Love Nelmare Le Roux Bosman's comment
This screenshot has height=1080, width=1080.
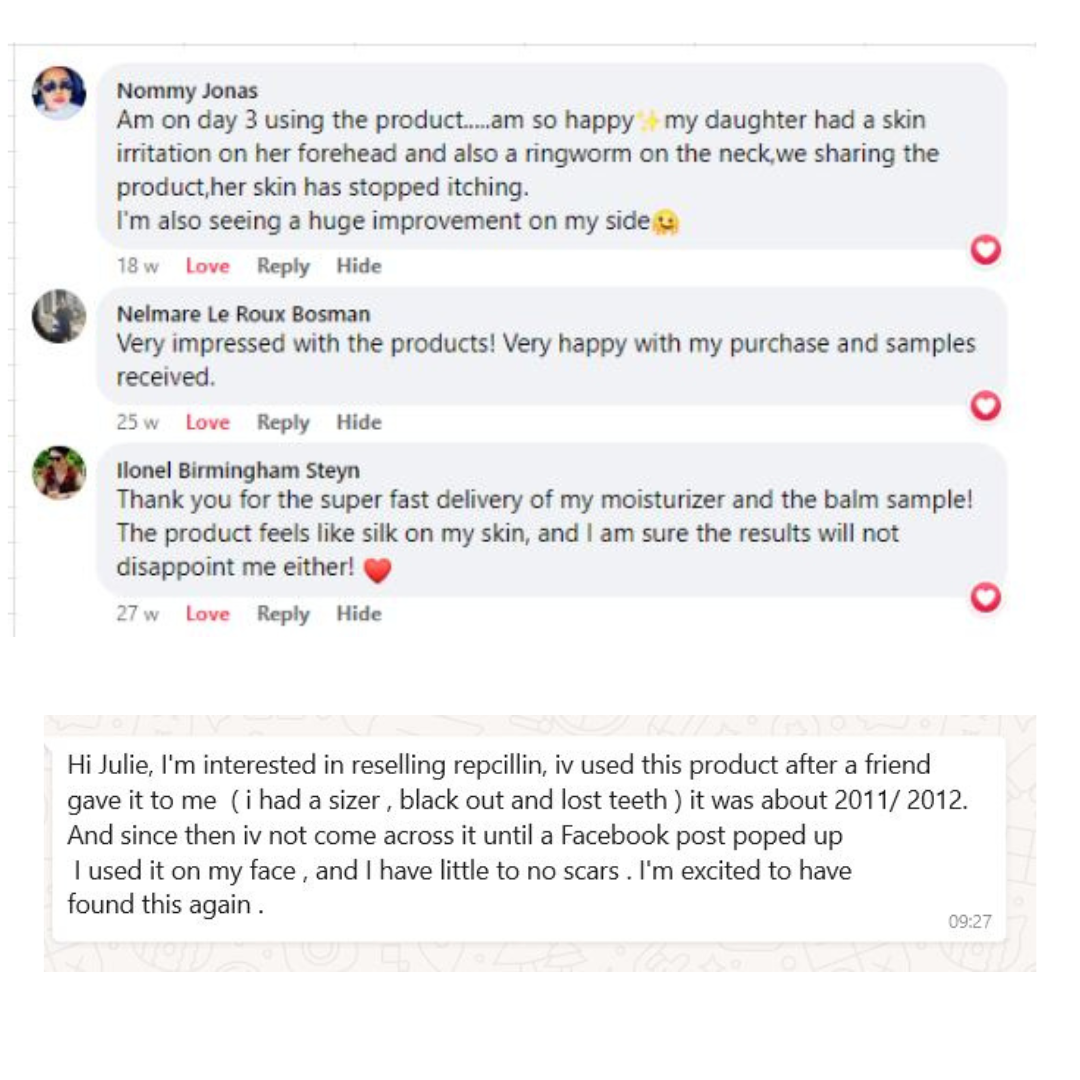point(207,422)
